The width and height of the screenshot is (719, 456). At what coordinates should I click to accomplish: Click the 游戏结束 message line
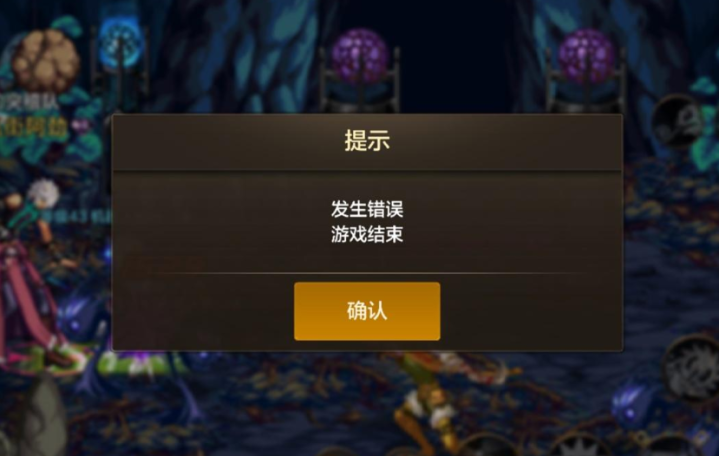tap(367, 234)
